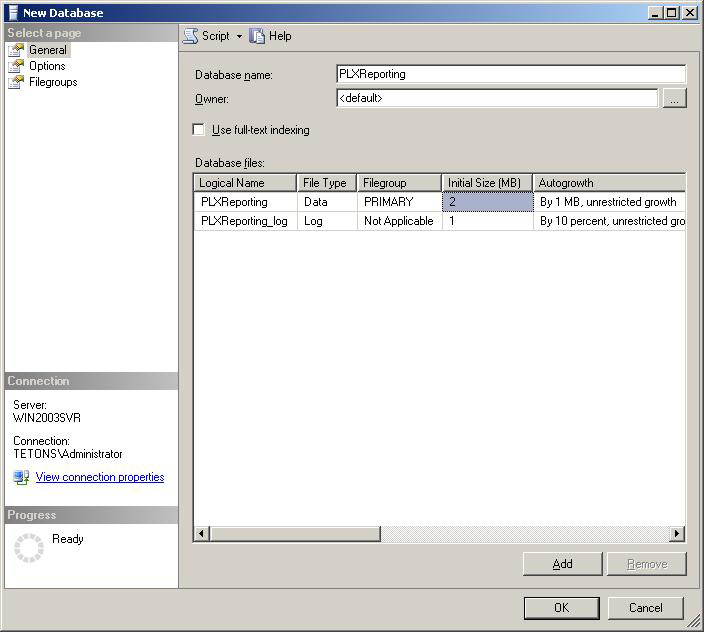Close the New Database dialog
Viewport: 704px width, 632px height.
pos(690,13)
